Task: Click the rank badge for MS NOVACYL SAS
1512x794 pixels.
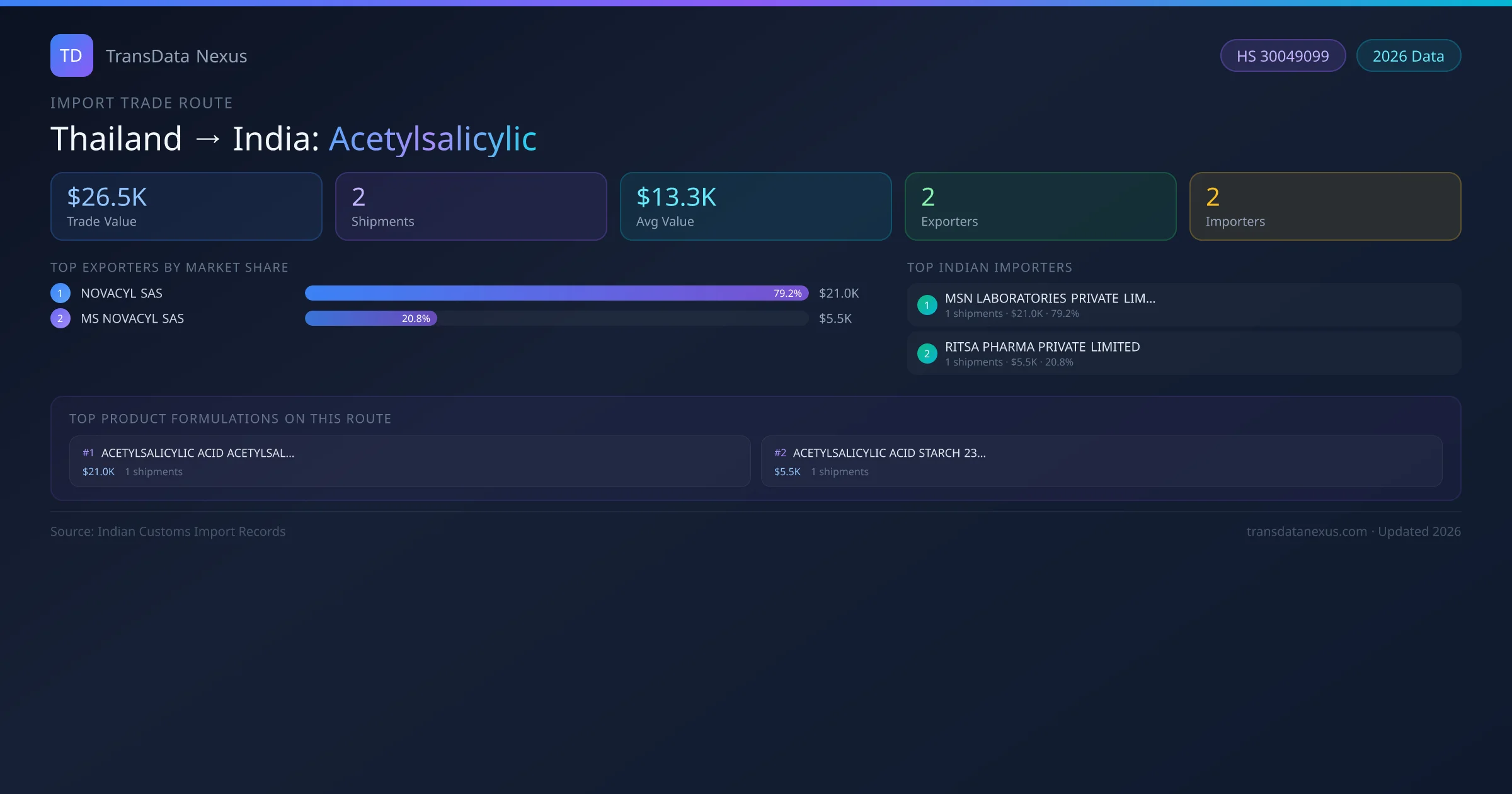Action: 60,318
